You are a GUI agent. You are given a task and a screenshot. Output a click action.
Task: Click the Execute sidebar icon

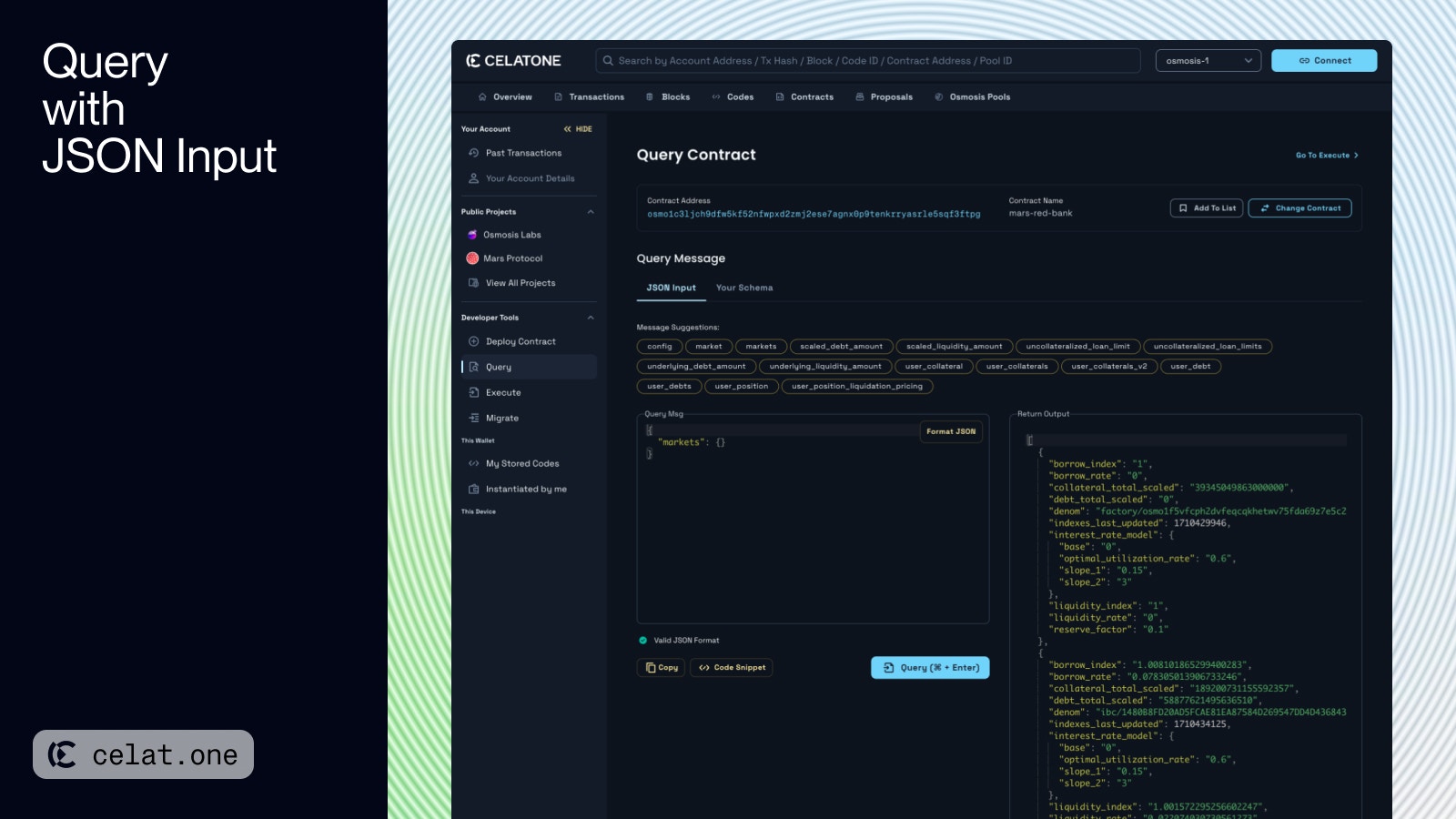tap(473, 392)
